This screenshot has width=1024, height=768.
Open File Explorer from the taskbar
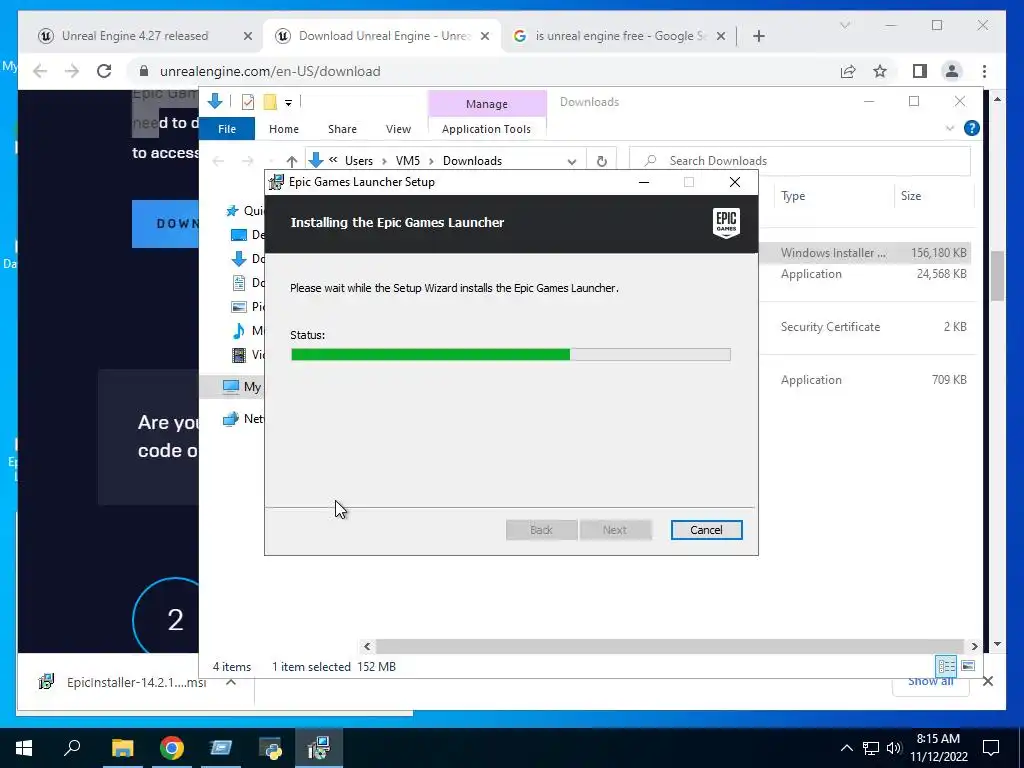pyautogui.click(x=122, y=748)
